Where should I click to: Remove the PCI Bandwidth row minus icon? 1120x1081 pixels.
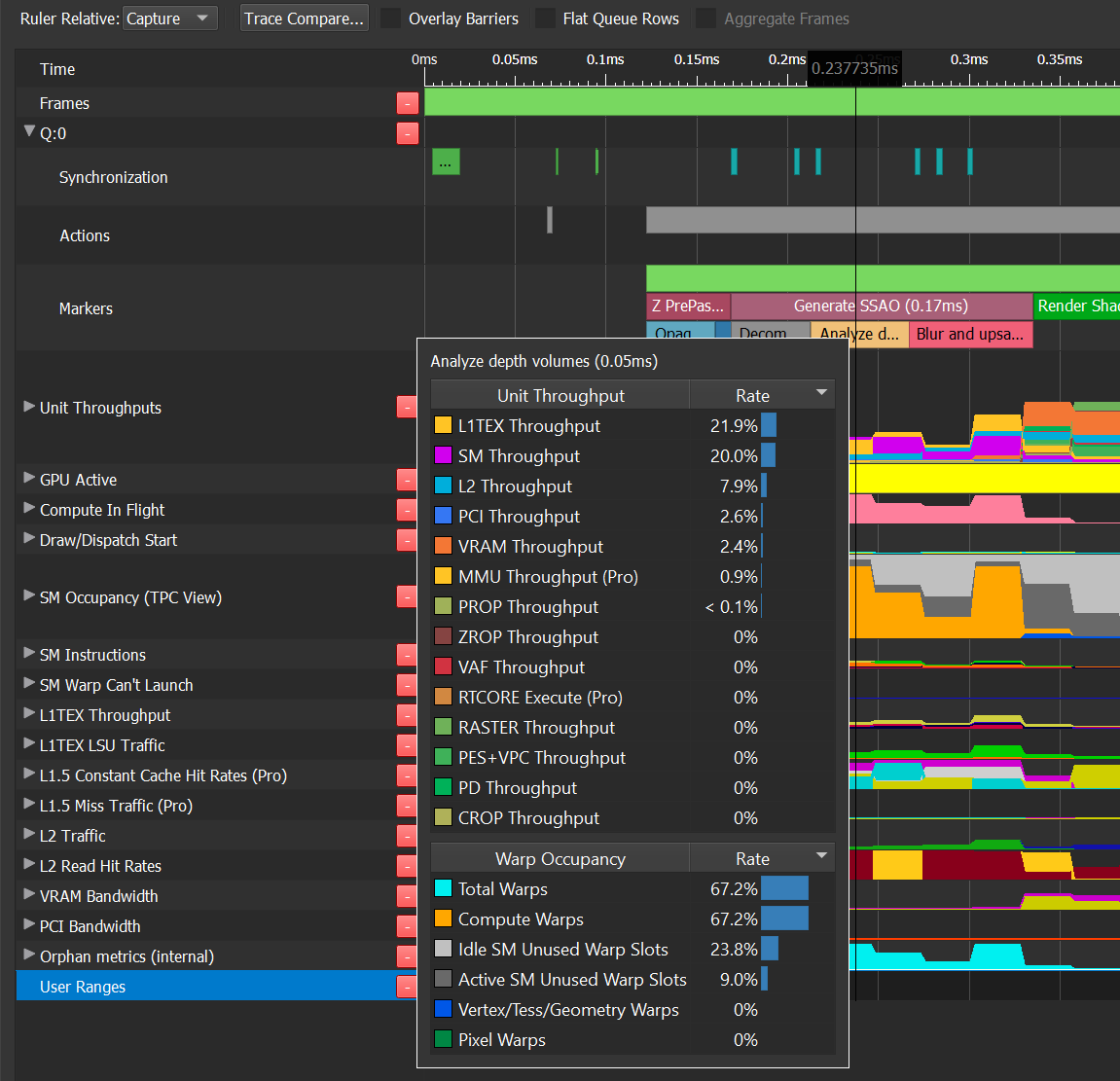(x=408, y=925)
